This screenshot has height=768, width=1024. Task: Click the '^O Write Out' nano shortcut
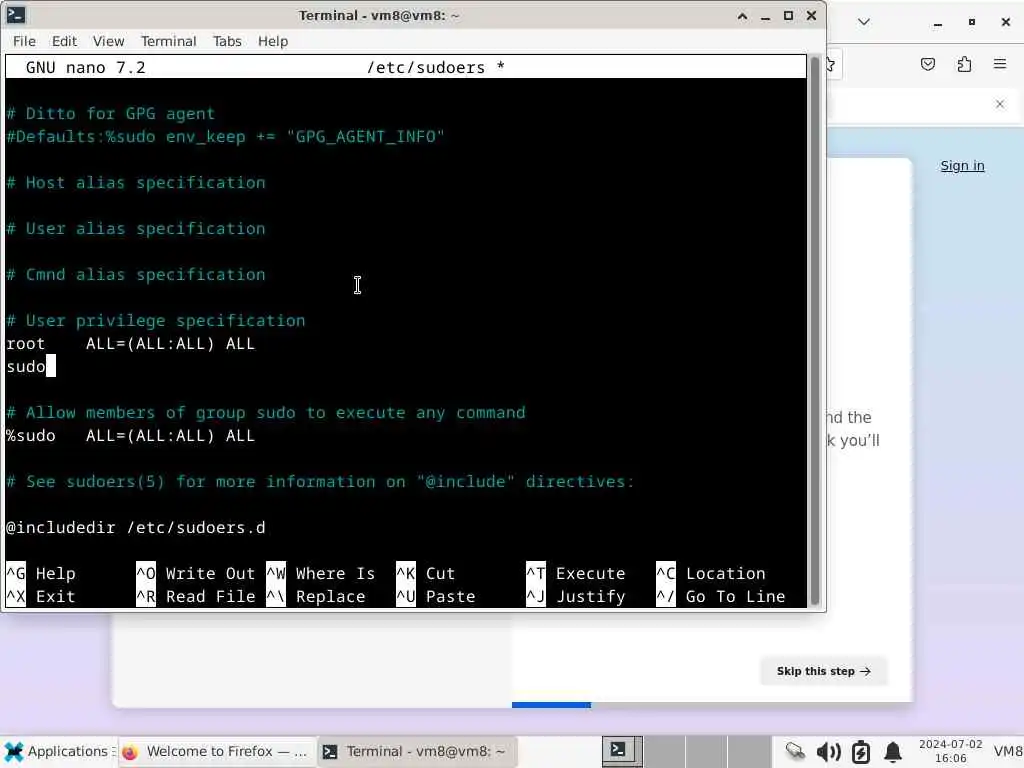click(195, 573)
